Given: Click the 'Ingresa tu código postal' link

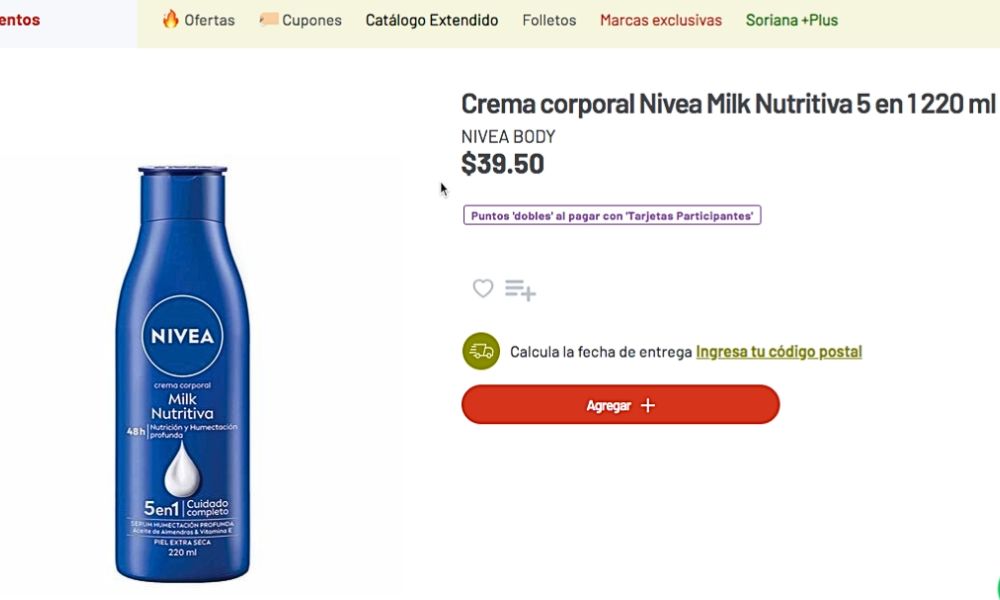Looking at the screenshot, I should tap(779, 352).
